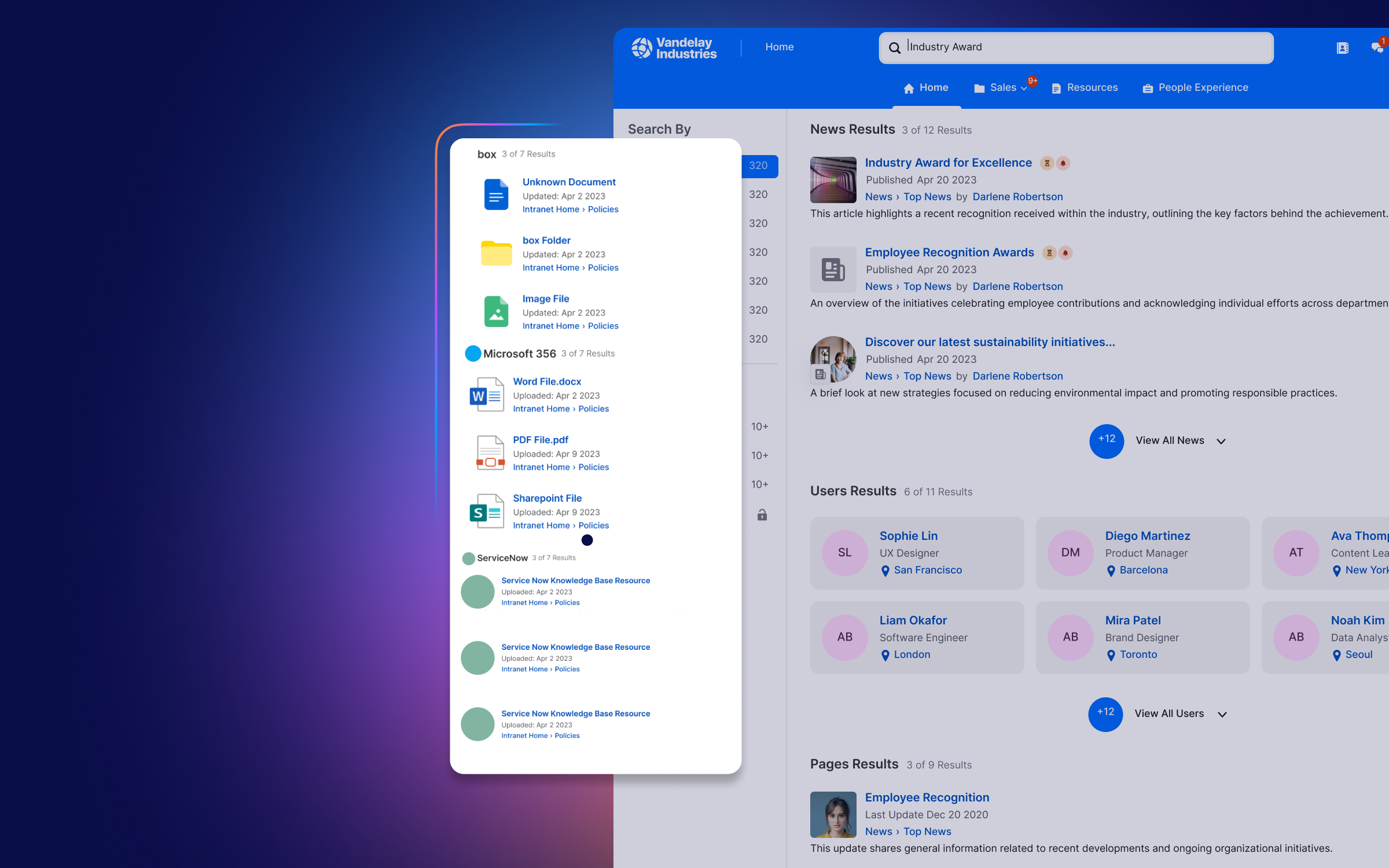Open the Word File.docx result
The width and height of the screenshot is (1389, 868).
pos(547,382)
